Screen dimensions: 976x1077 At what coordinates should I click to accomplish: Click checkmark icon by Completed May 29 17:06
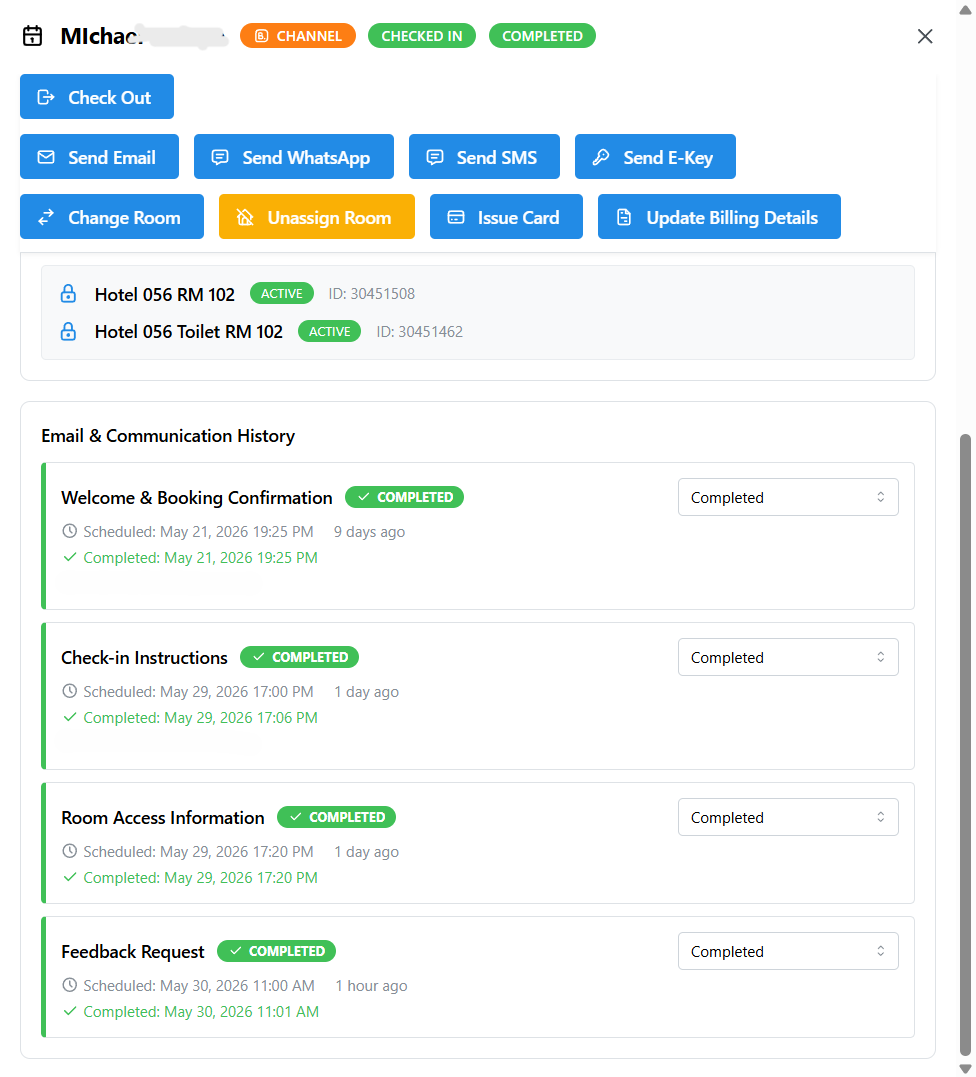tap(69, 717)
